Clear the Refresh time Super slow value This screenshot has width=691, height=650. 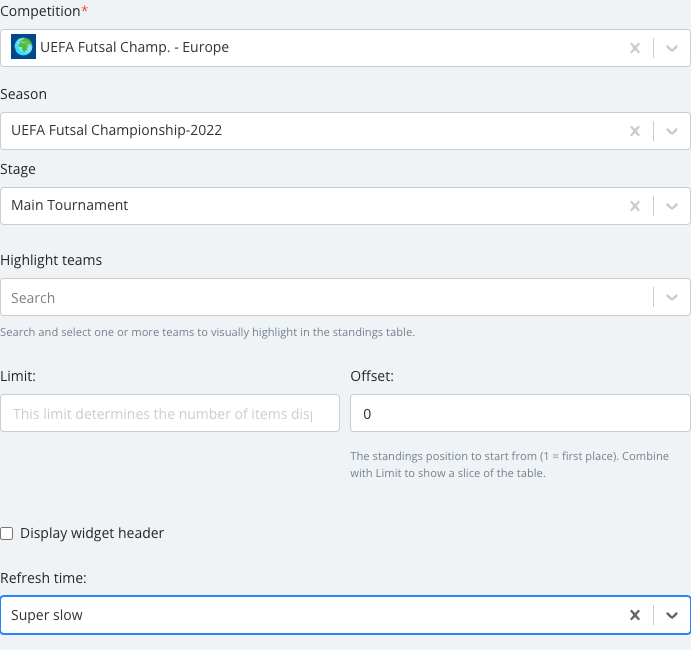(635, 615)
